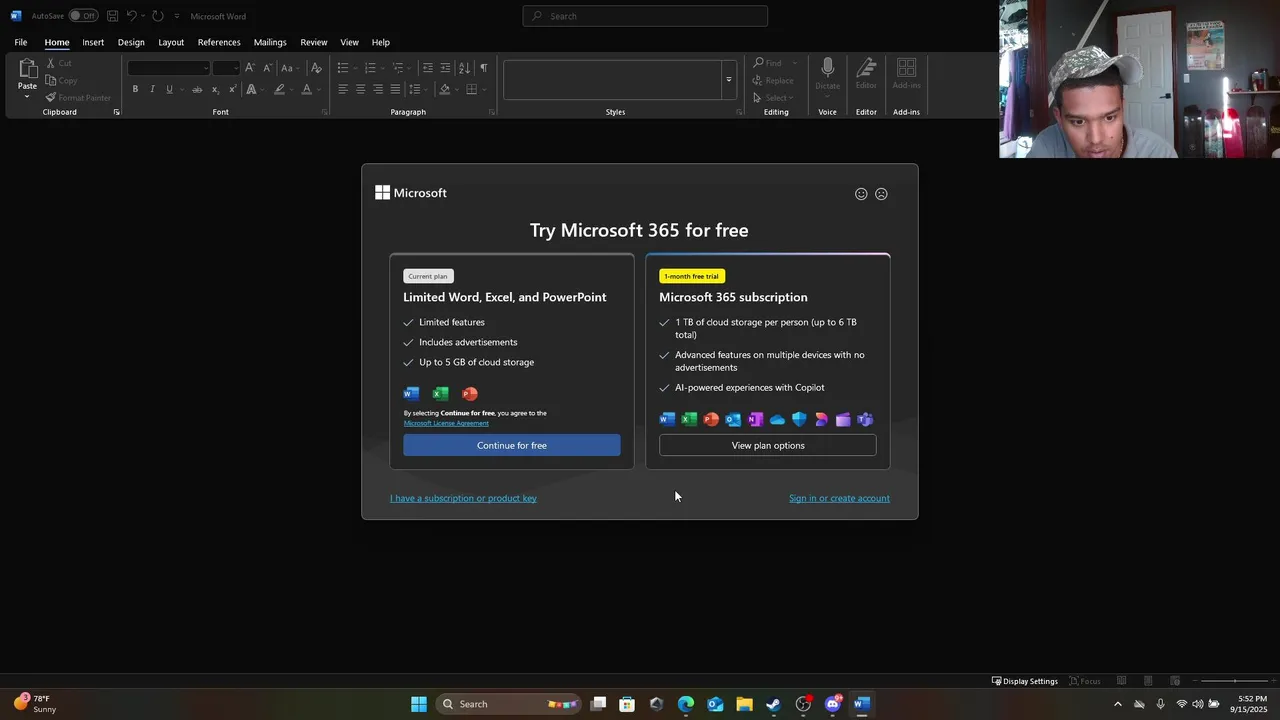
Task: Click the Shading paint bucket icon
Action: (x=445, y=89)
